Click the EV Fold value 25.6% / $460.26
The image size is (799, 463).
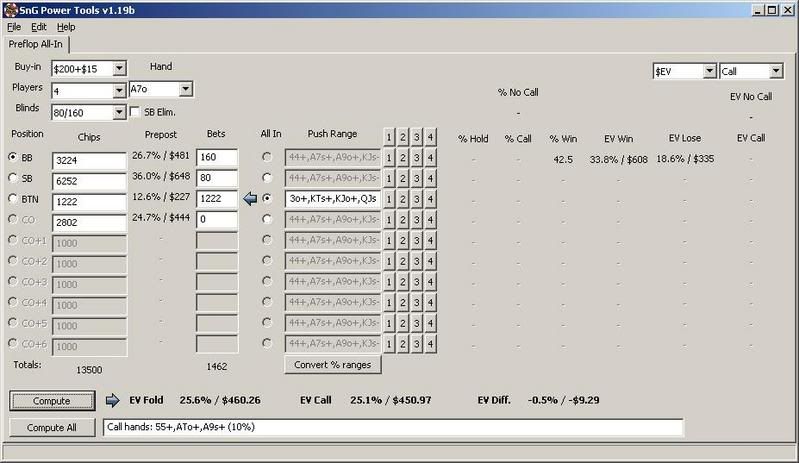[220, 400]
